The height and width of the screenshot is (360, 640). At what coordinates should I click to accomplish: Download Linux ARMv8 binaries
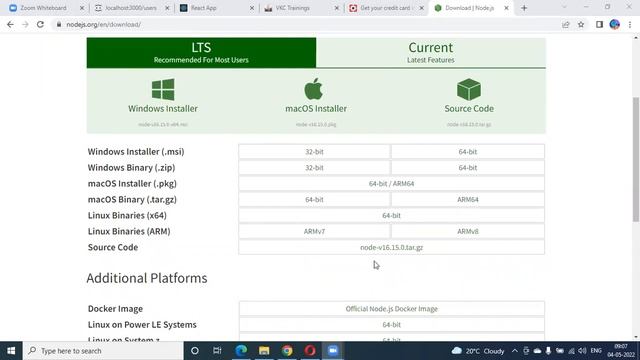pos(468,231)
